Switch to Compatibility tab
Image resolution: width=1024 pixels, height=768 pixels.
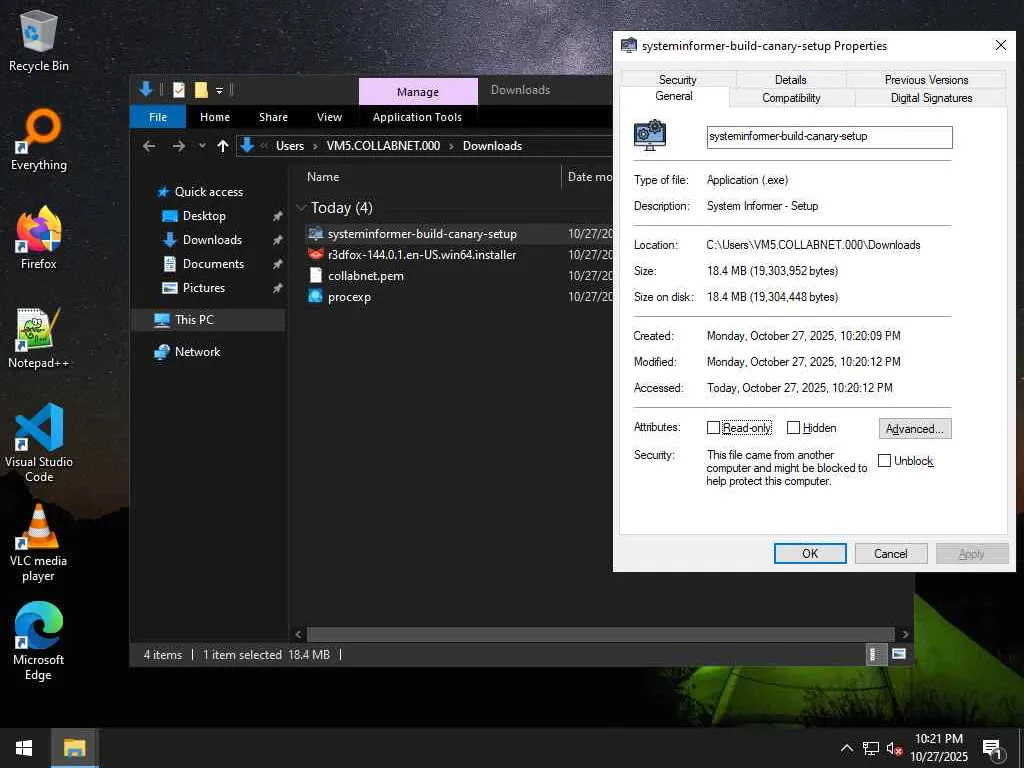coord(791,97)
